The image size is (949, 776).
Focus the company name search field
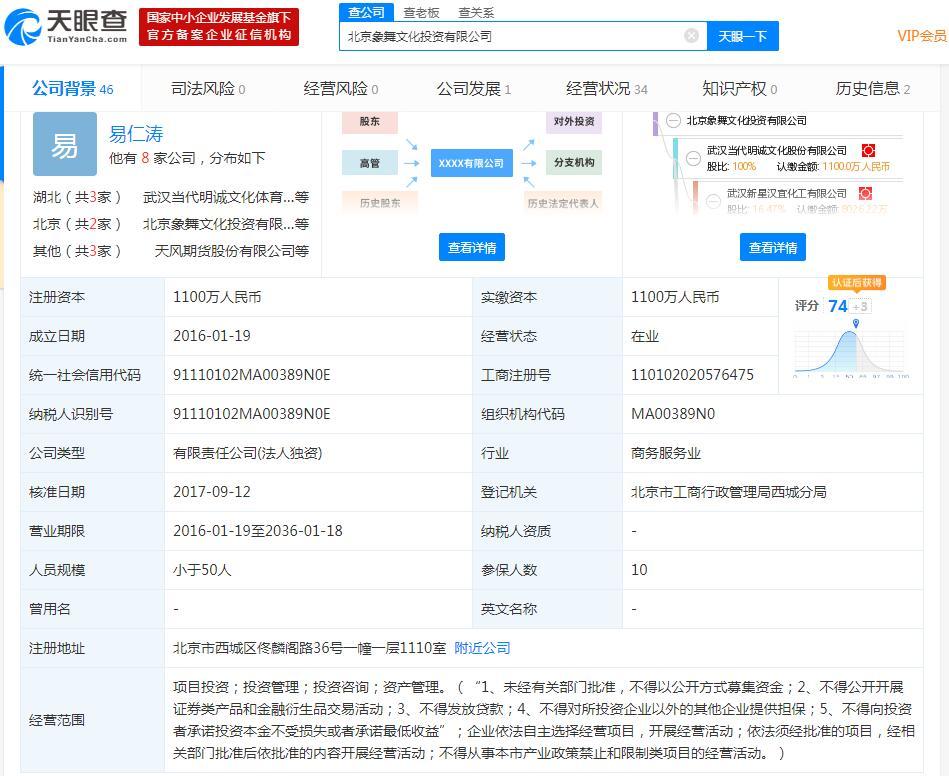(x=510, y=36)
